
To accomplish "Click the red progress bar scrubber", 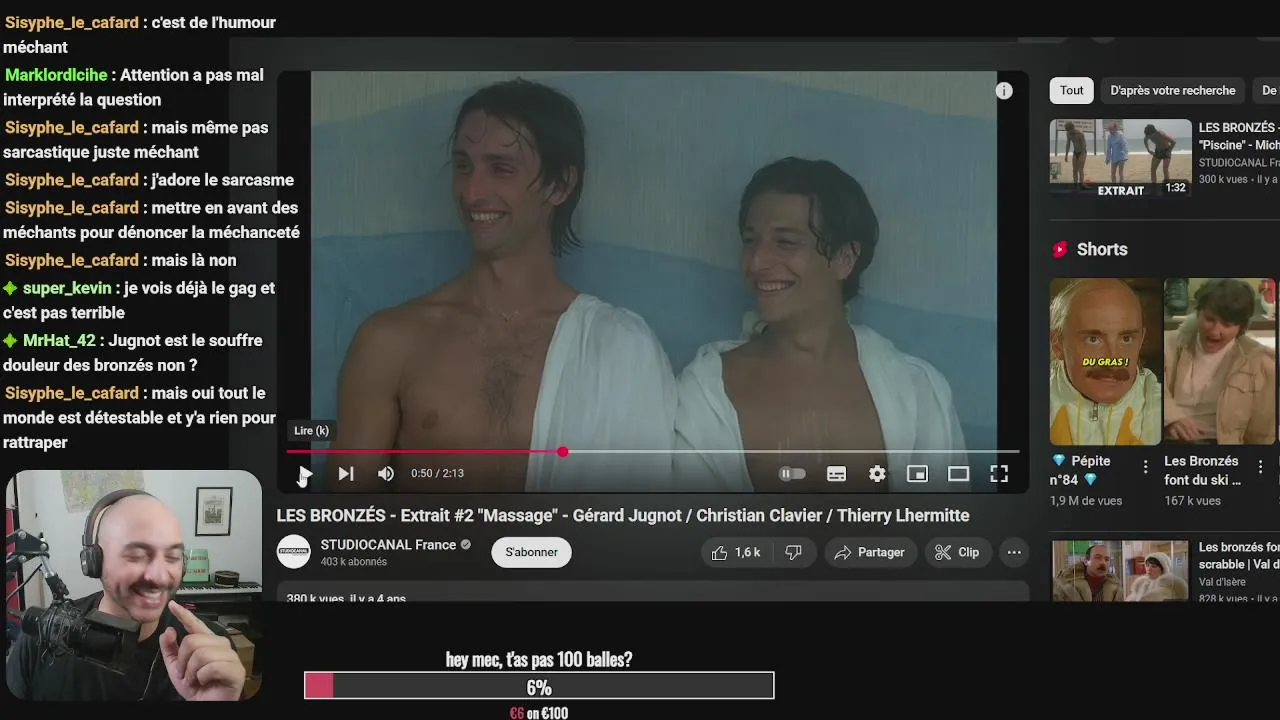I will (x=563, y=452).
